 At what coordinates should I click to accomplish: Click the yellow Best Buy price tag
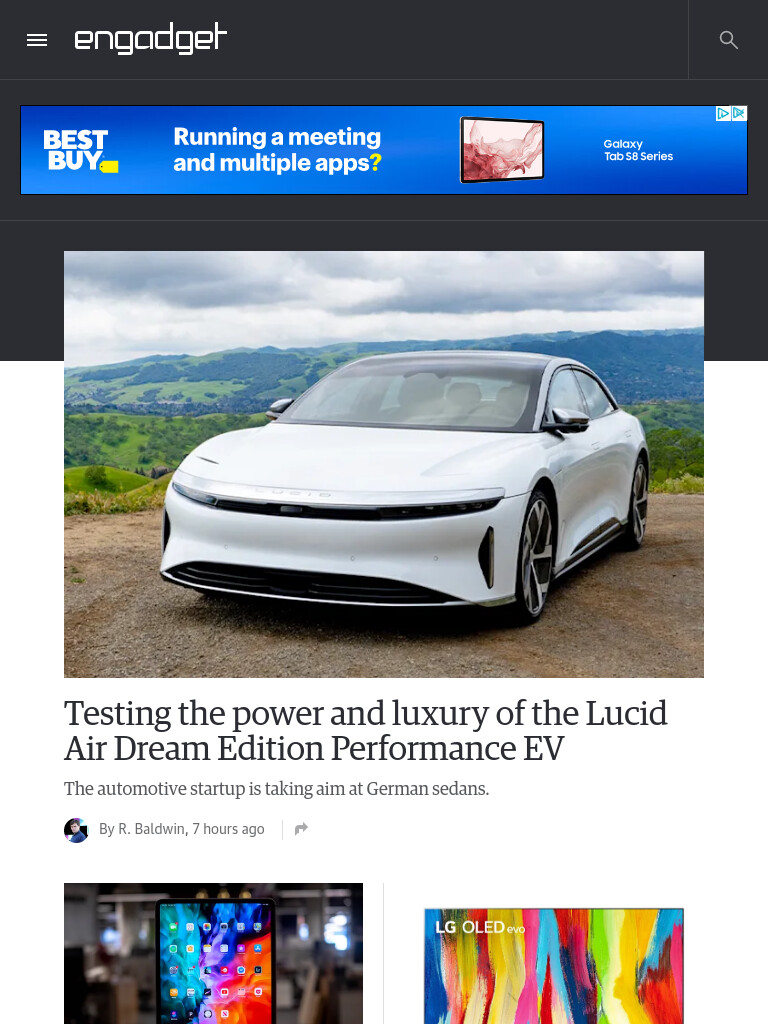(110, 167)
